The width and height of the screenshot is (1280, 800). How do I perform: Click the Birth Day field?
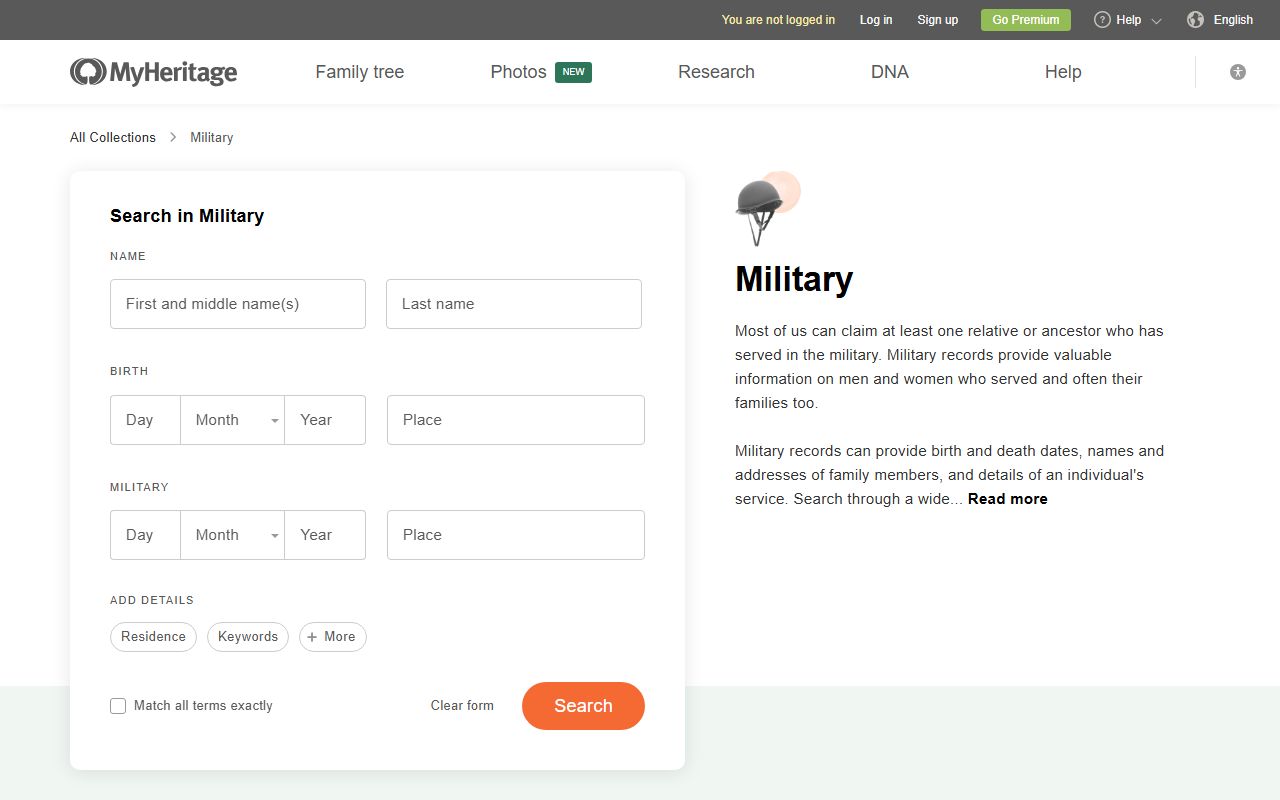pos(145,420)
